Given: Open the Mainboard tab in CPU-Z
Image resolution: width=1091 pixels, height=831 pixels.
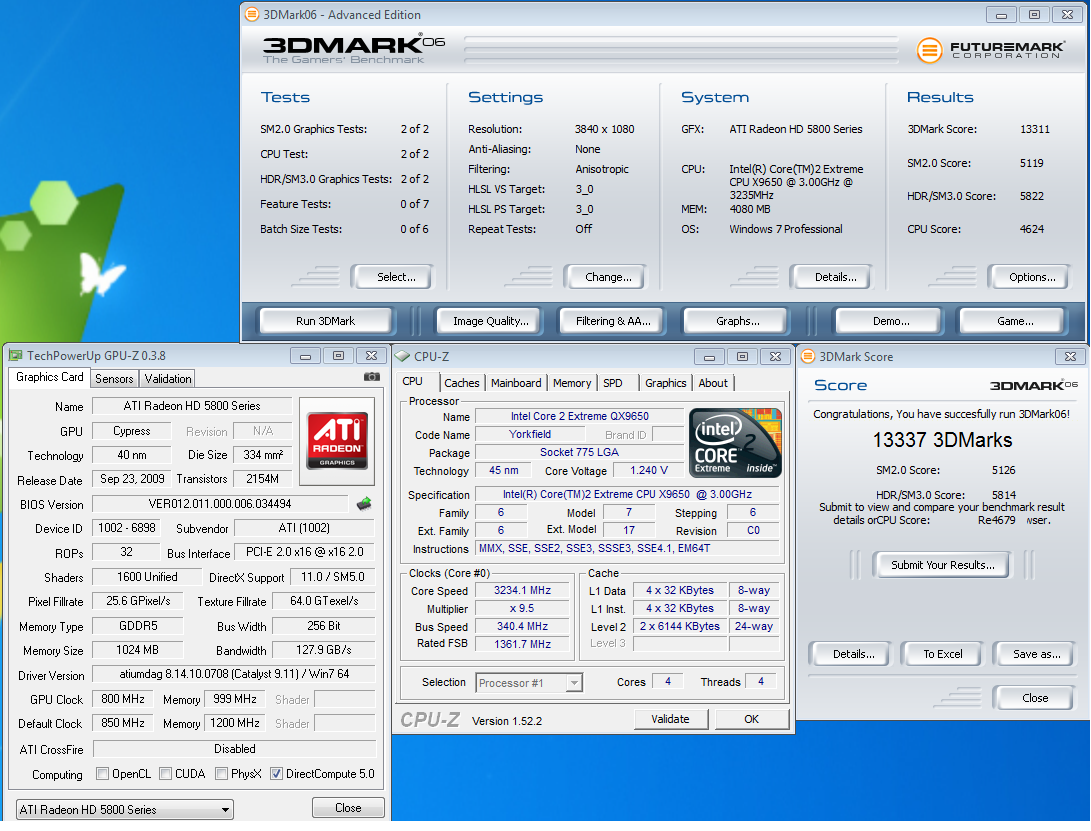Looking at the screenshot, I should coord(516,383).
